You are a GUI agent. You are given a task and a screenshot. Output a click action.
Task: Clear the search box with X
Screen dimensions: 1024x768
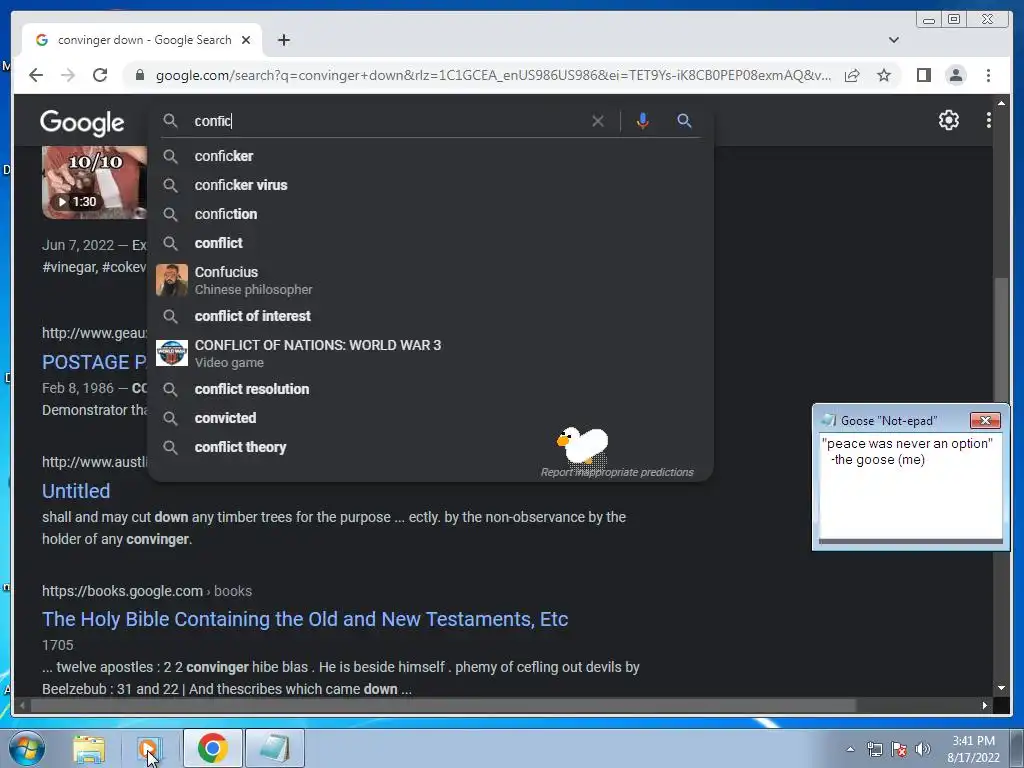click(598, 121)
